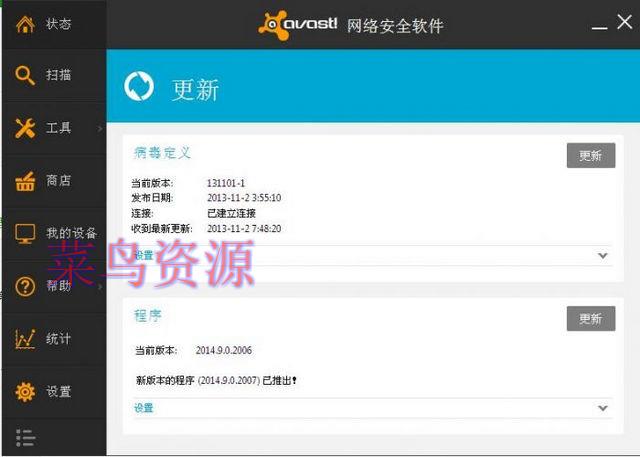Open the 统计 statistics menu item
This screenshot has height=457, width=640.
point(54,339)
